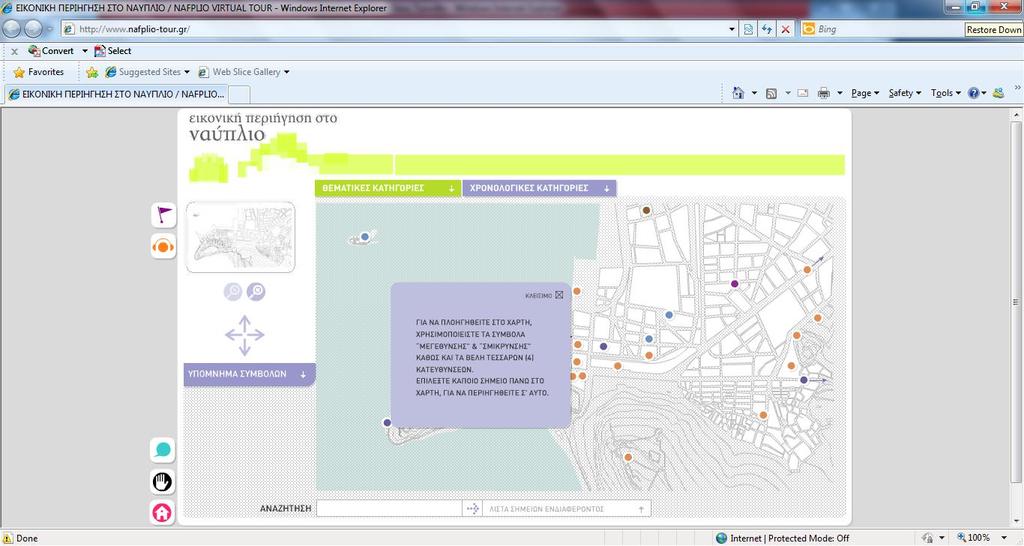Go to the pink home icon
Screen dimensions: 1024x546
[x=163, y=513]
